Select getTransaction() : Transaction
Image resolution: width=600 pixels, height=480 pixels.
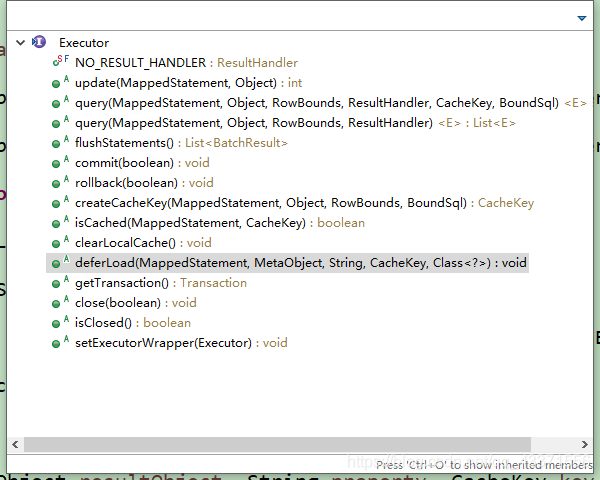[x=161, y=283]
